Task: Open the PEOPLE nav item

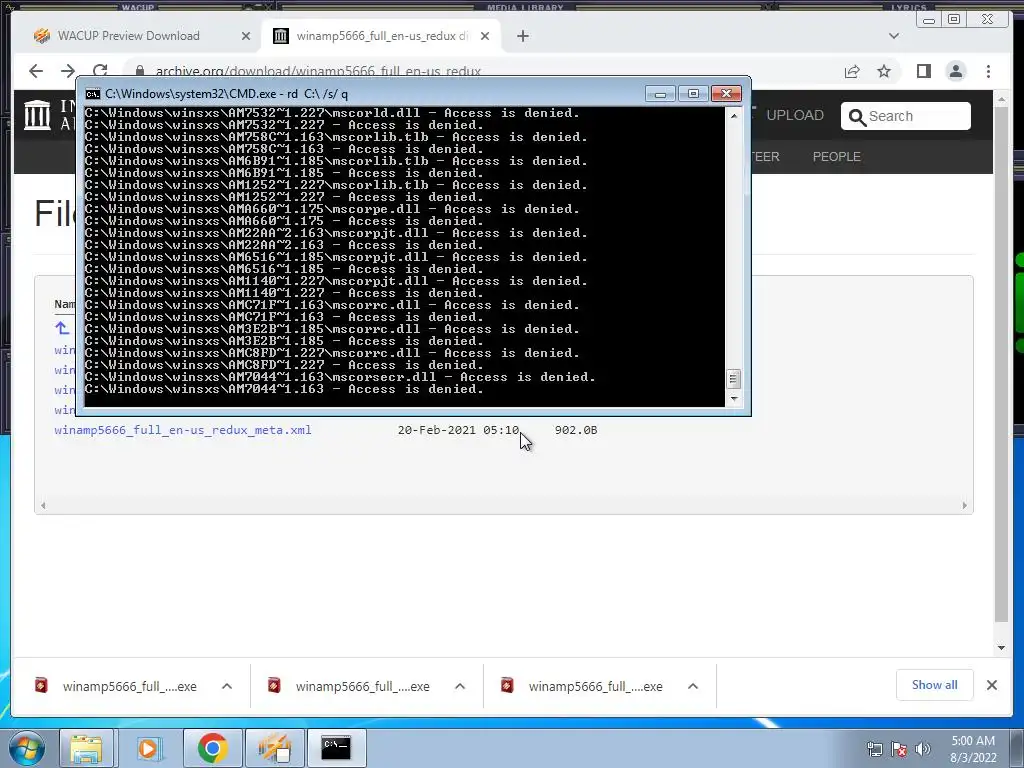Action: 837,157
